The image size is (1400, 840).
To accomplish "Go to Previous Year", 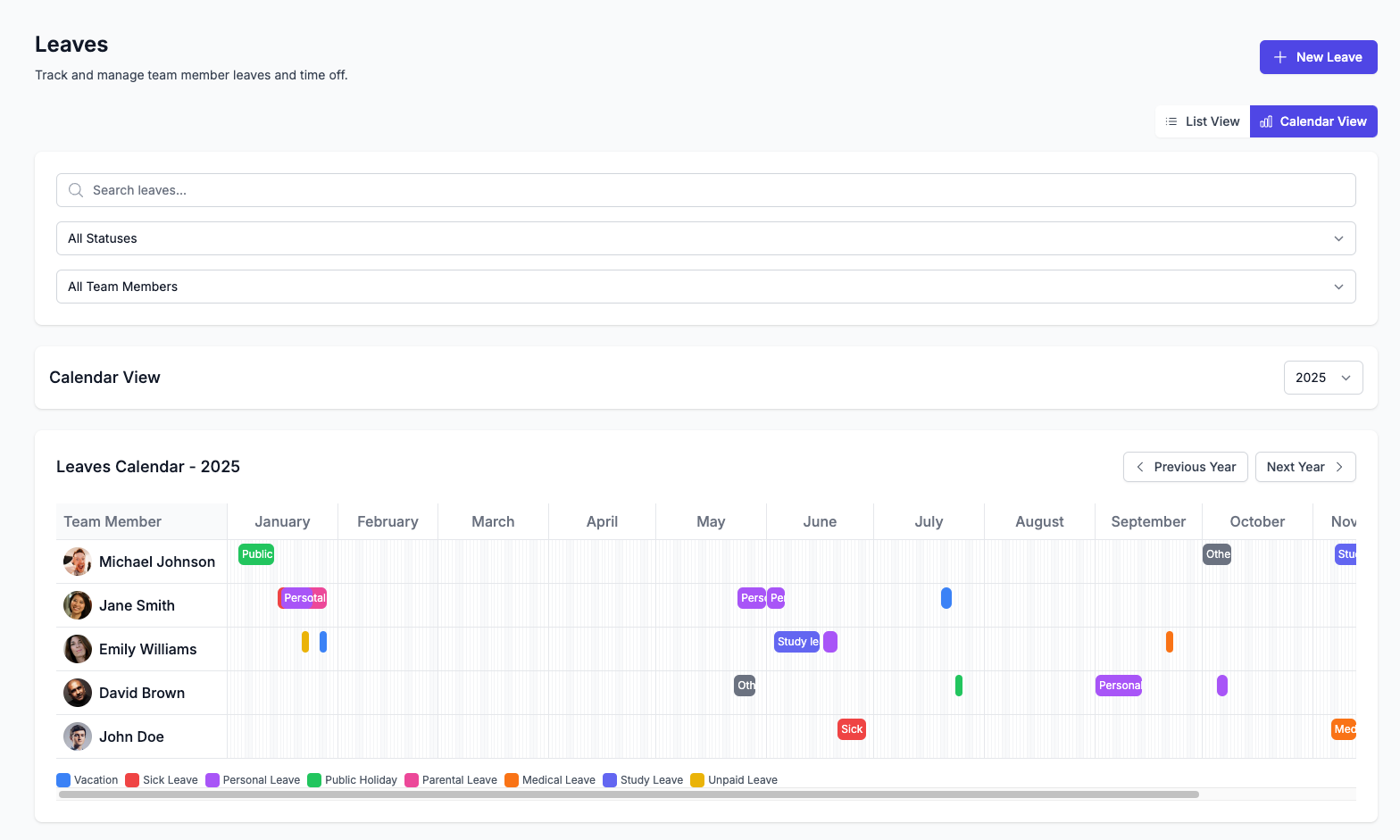I will coord(1185,467).
